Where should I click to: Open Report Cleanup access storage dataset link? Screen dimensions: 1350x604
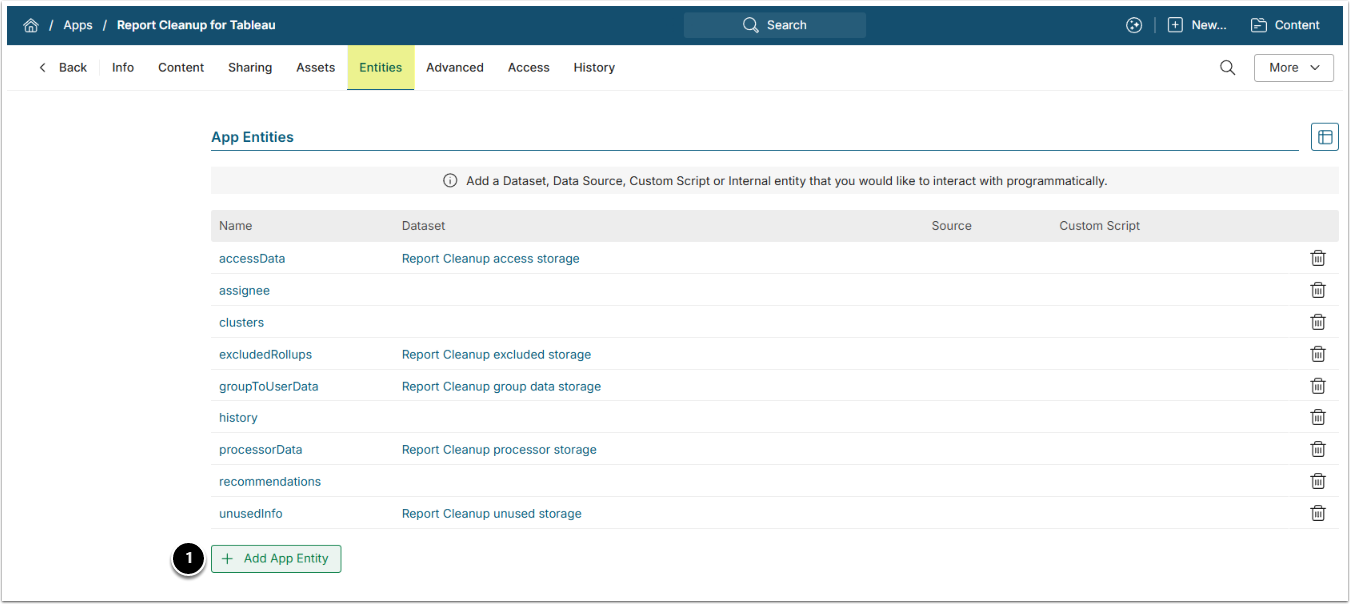(x=490, y=258)
